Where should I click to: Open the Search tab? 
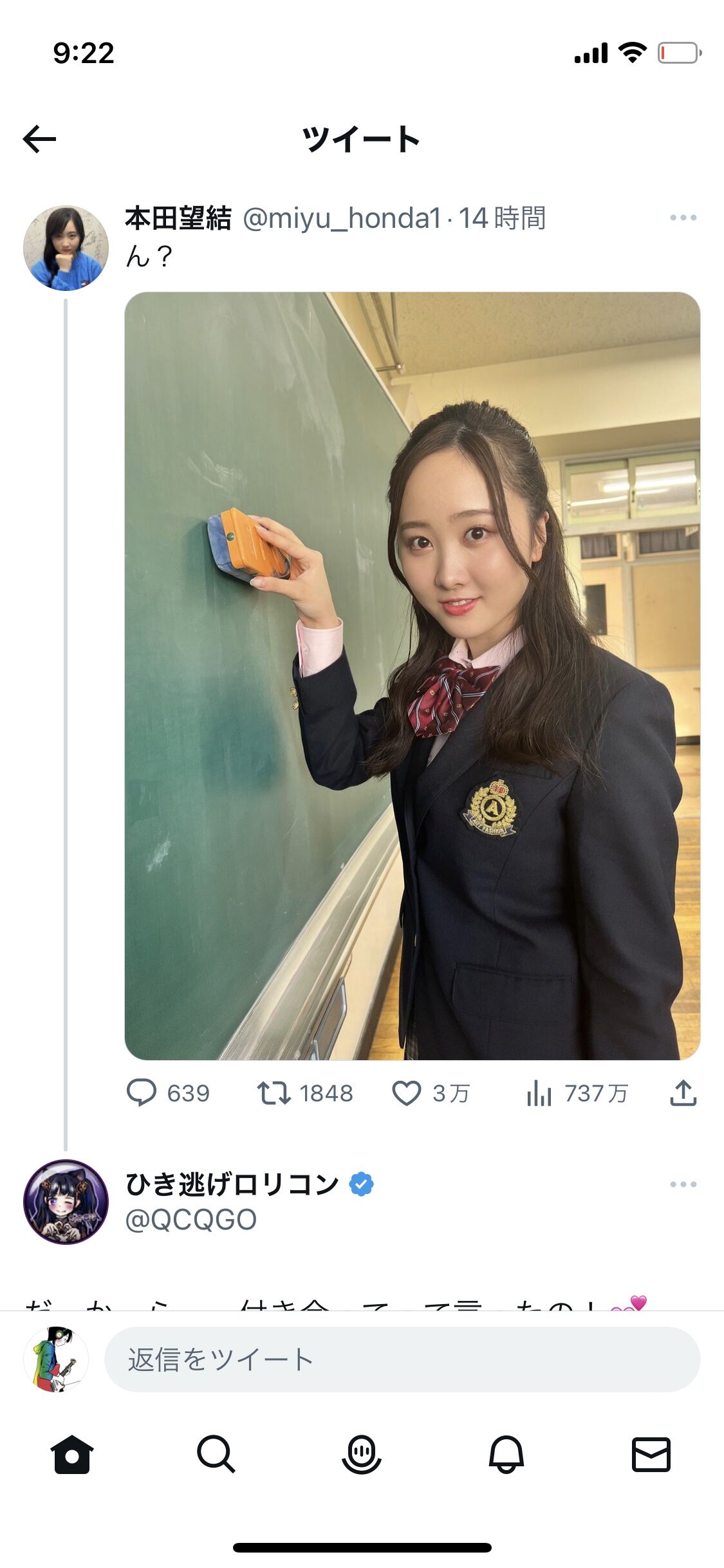click(x=216, y=1455)
